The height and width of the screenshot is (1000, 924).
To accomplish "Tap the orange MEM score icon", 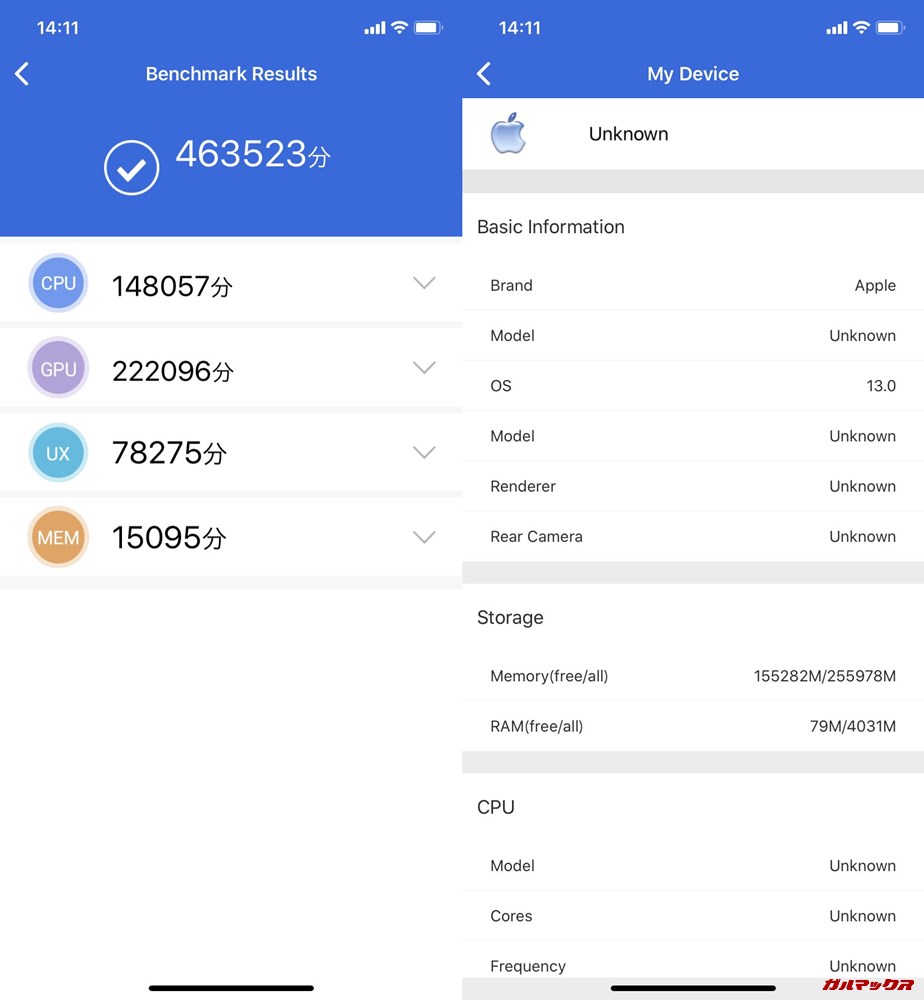I will click(x=58, y=538).
